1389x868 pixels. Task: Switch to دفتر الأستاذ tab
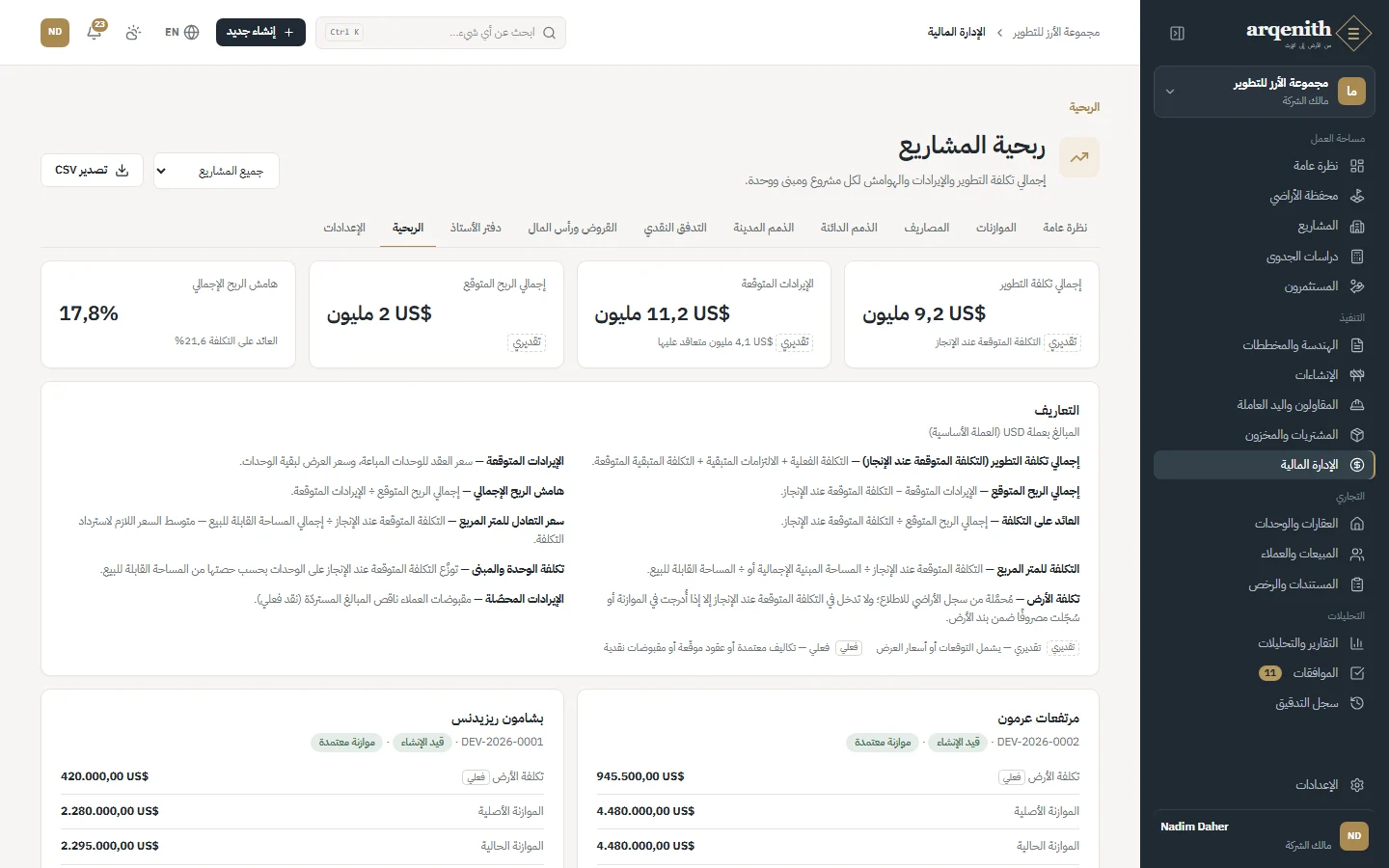coord(476,228)
